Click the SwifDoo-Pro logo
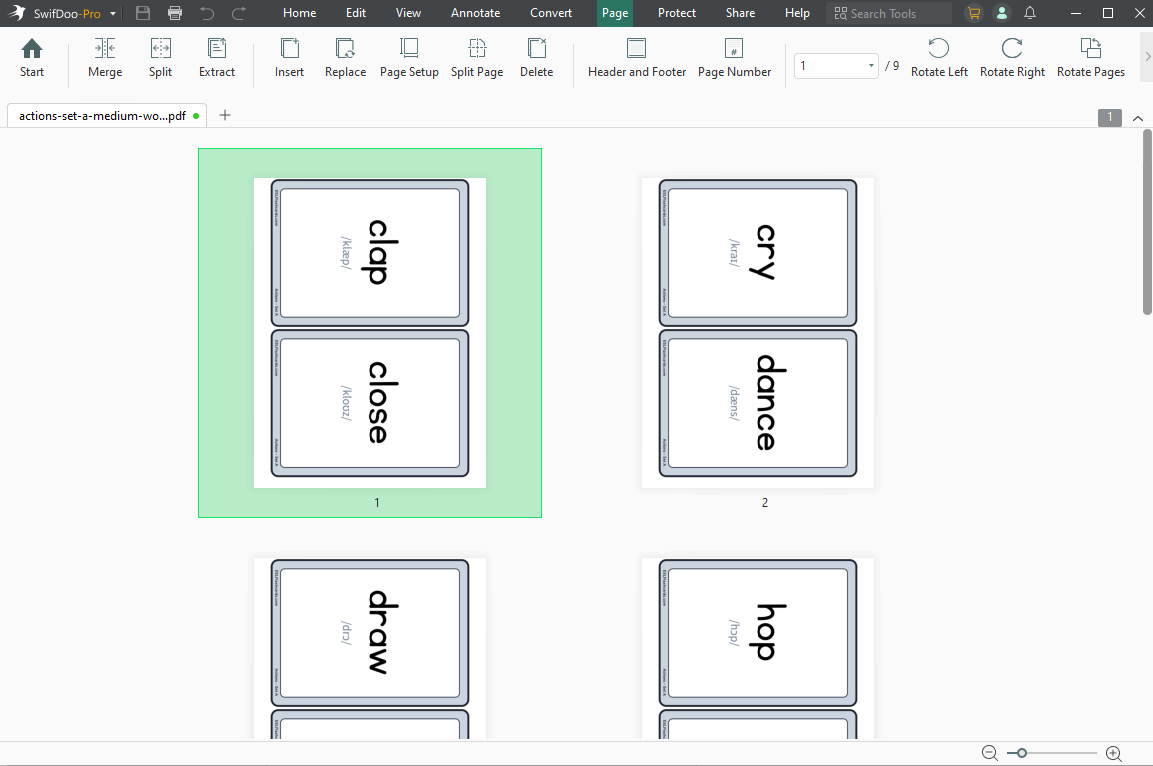This screenshot has width=1153, height=766. 17,12
